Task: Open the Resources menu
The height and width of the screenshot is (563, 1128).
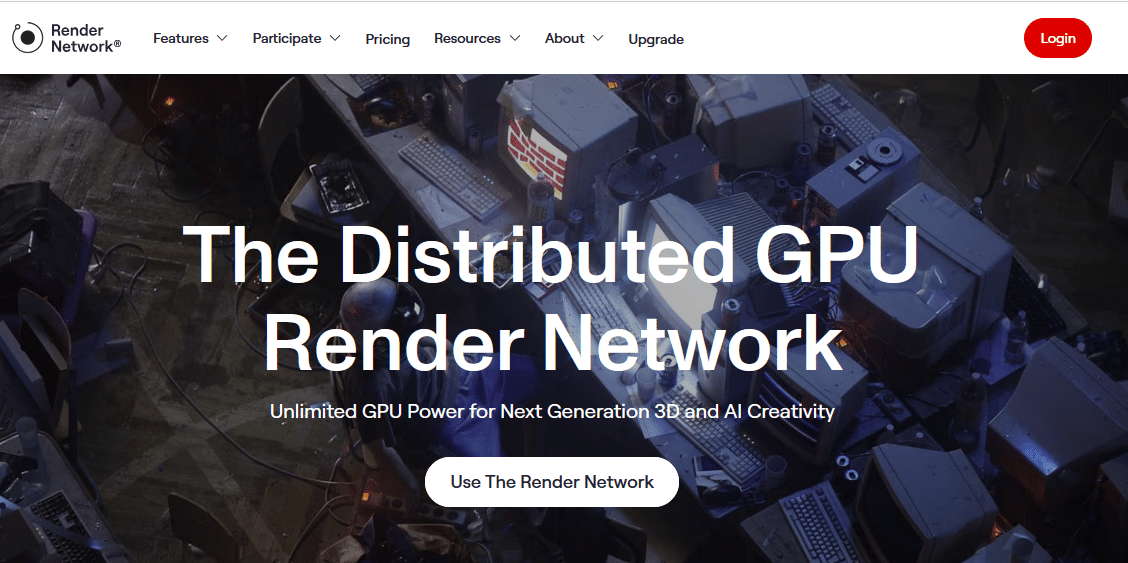Action: pyautogui.click(x=467, y=38)
